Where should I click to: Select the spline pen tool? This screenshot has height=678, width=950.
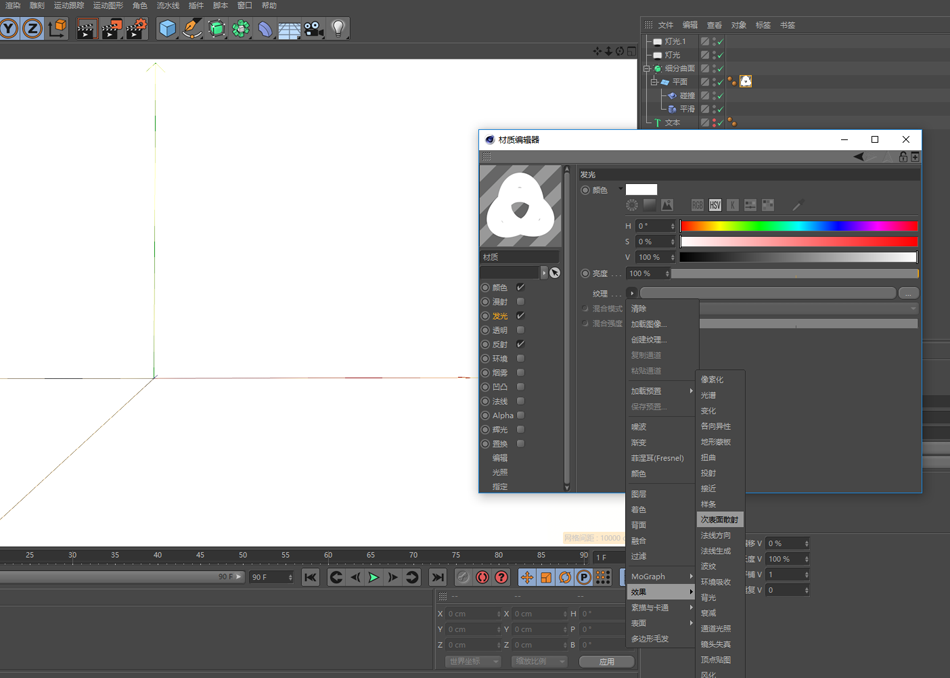pos(192,28)
